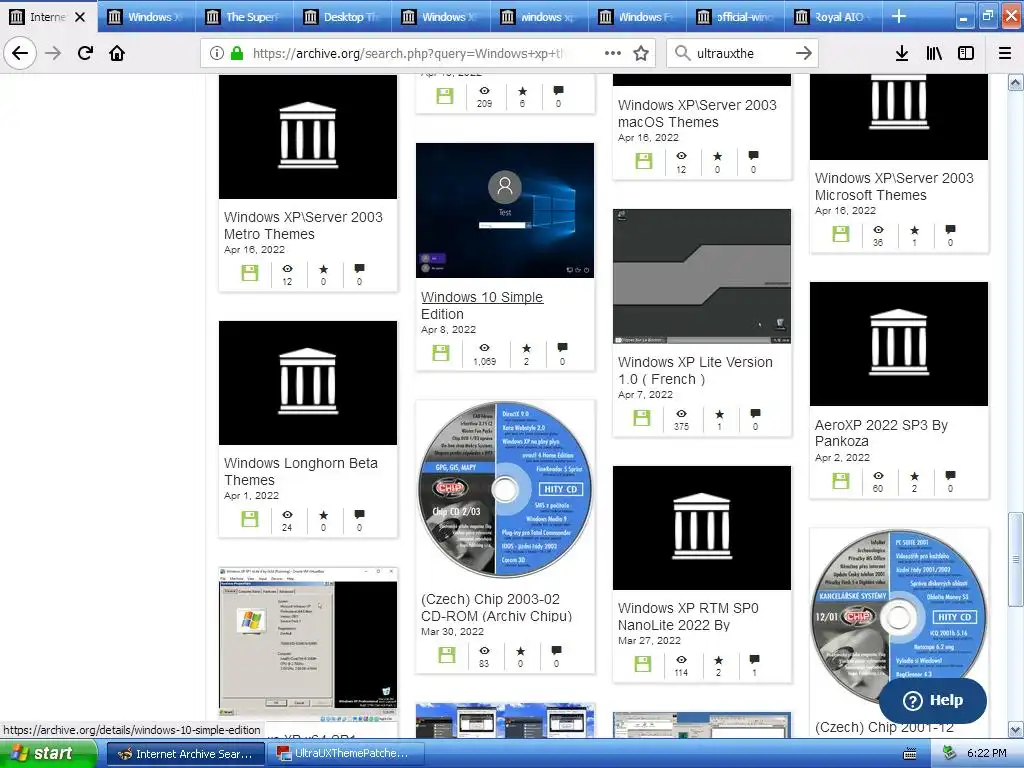Click the vertical scrollbar thumb
The width and height of the screenshot is (1024, 768).
(x=1015, y=559)
